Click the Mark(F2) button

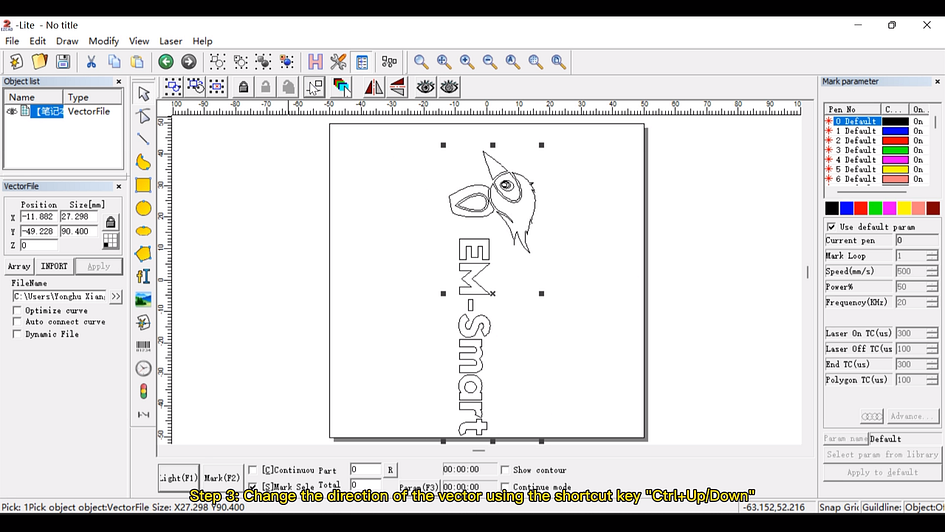pyautogui.click(x=222, y=478)
